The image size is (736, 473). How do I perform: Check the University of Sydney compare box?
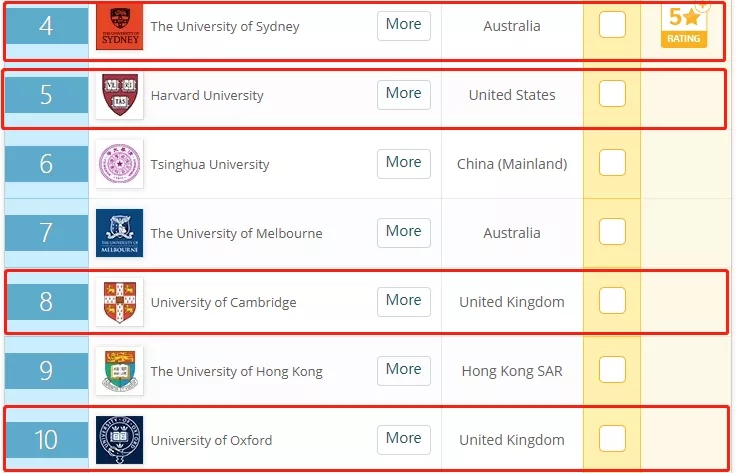[612, 25]
